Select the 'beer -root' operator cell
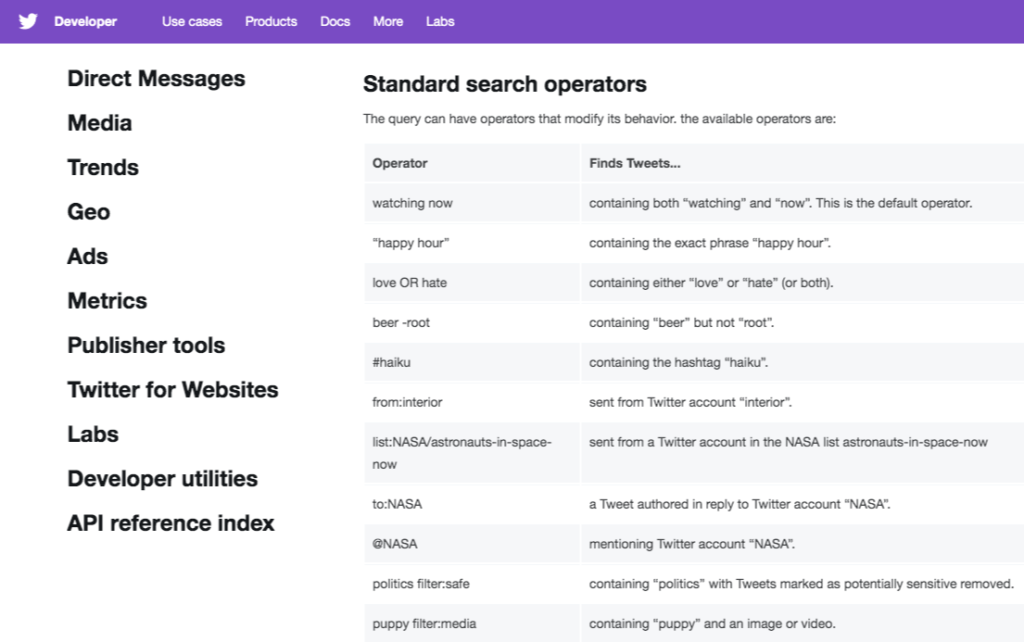1024x642 pixels. [472, 323]
